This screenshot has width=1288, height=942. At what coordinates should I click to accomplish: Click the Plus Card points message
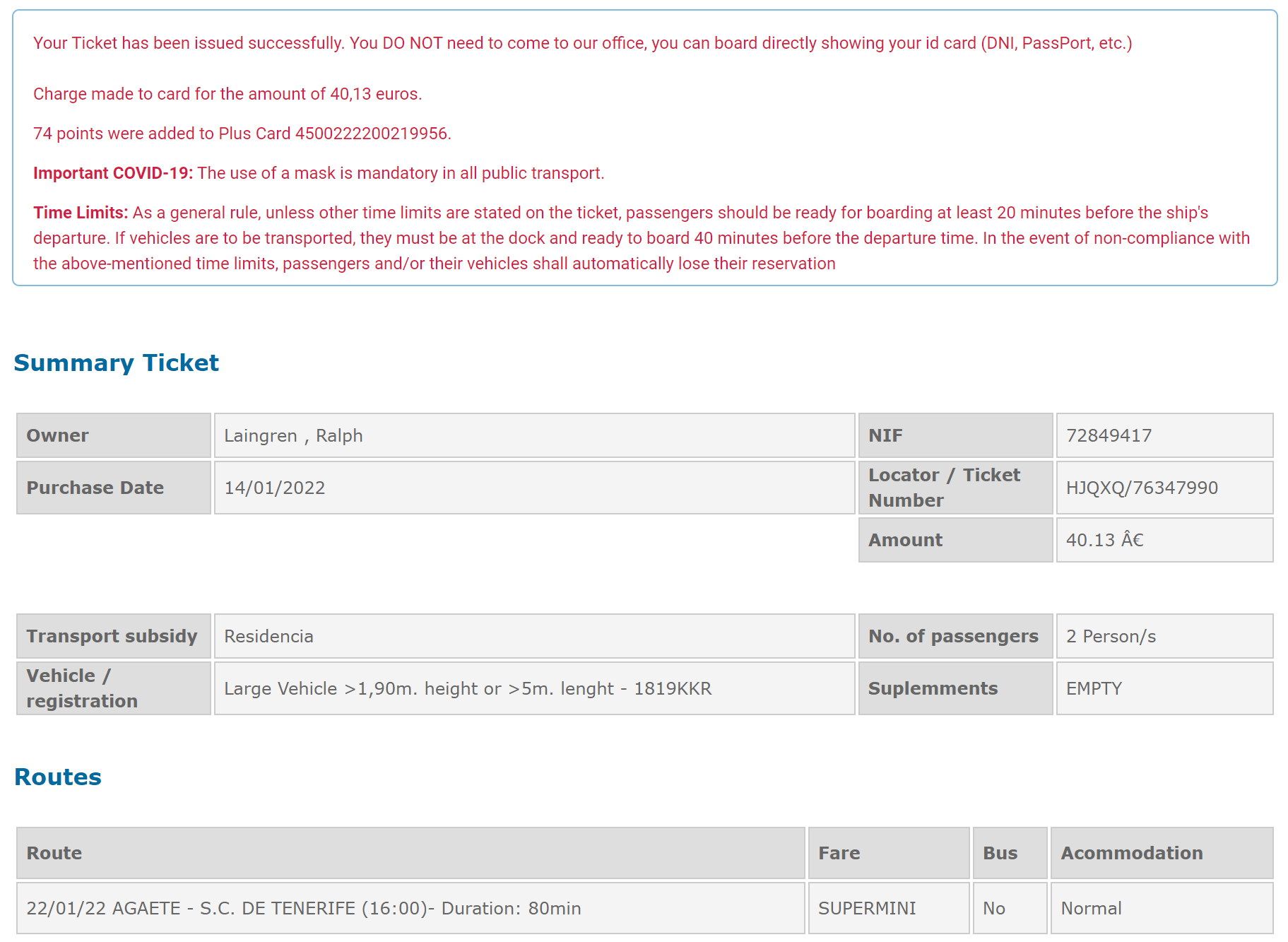tap(242, 134)
